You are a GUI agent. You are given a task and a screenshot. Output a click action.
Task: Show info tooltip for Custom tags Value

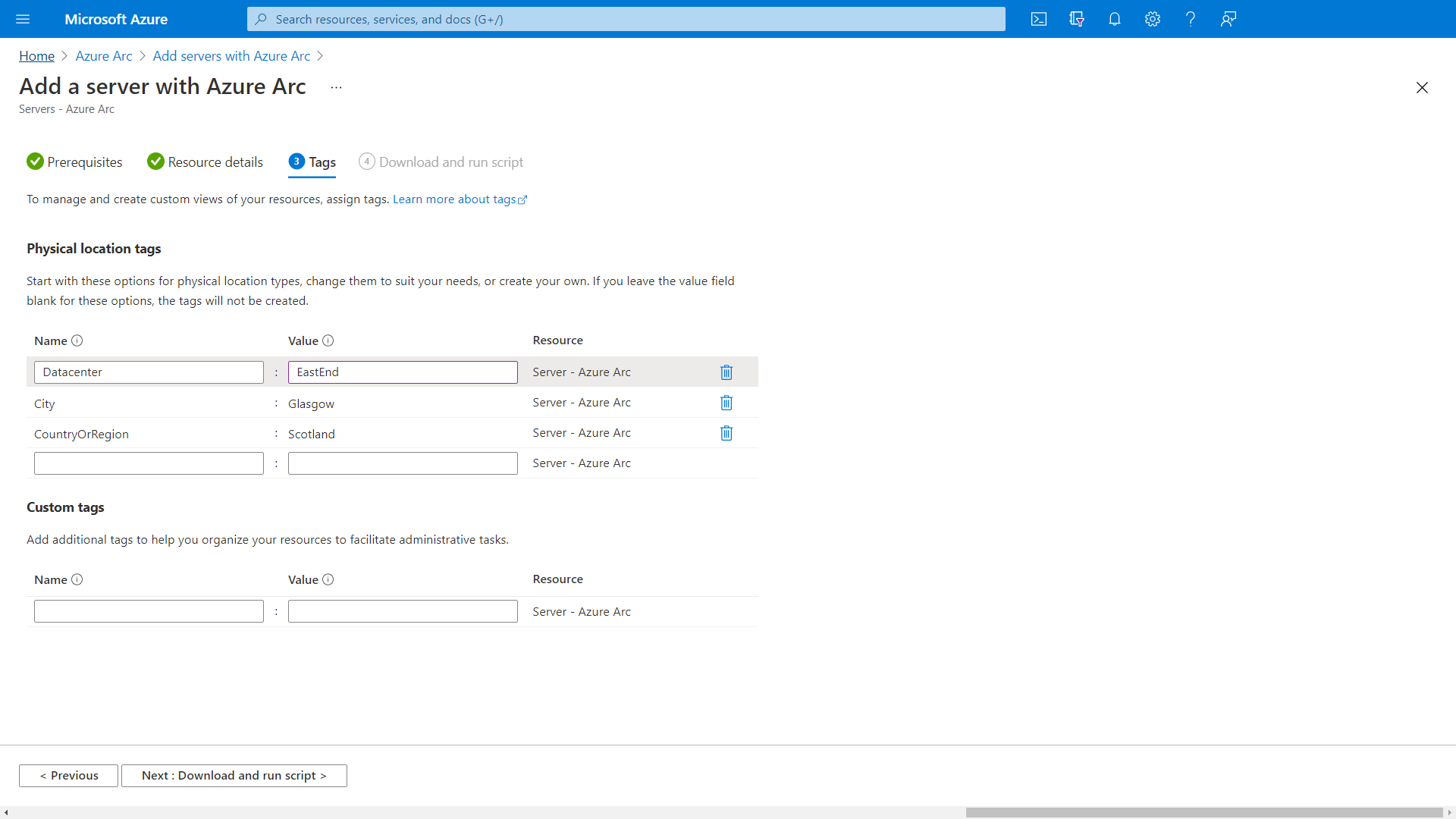(x=328, y=579)
